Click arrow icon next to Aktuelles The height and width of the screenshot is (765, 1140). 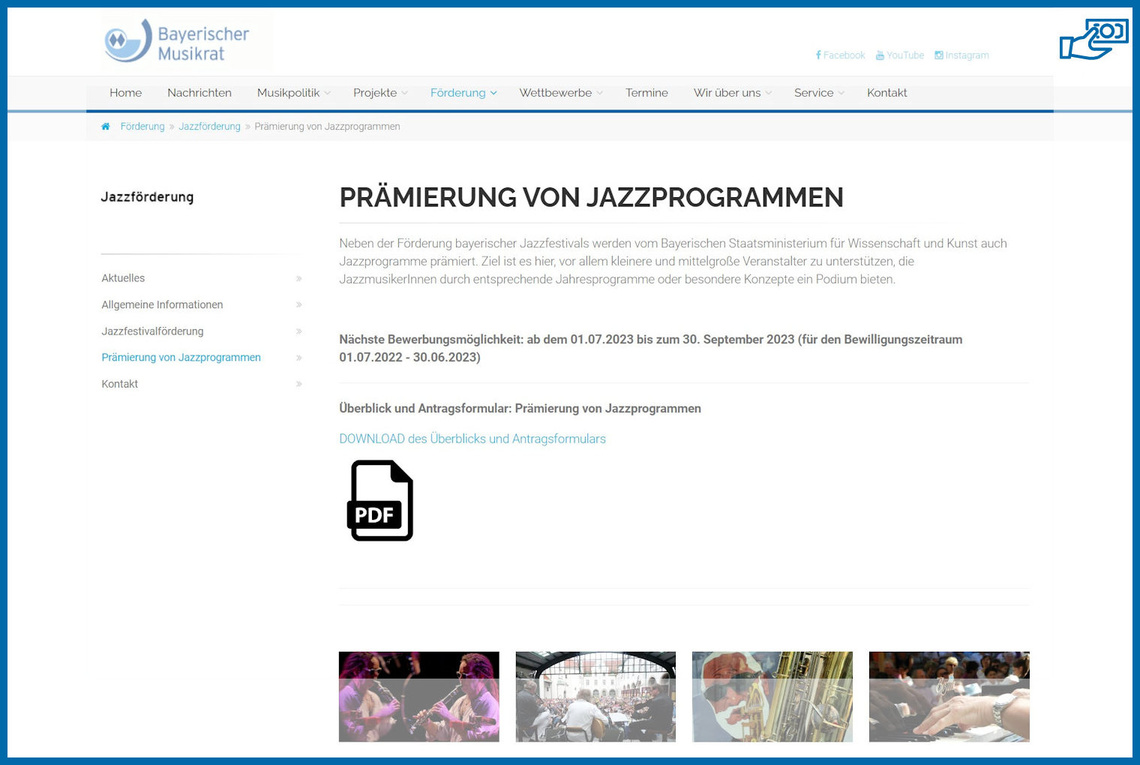(x=299, y=278)
